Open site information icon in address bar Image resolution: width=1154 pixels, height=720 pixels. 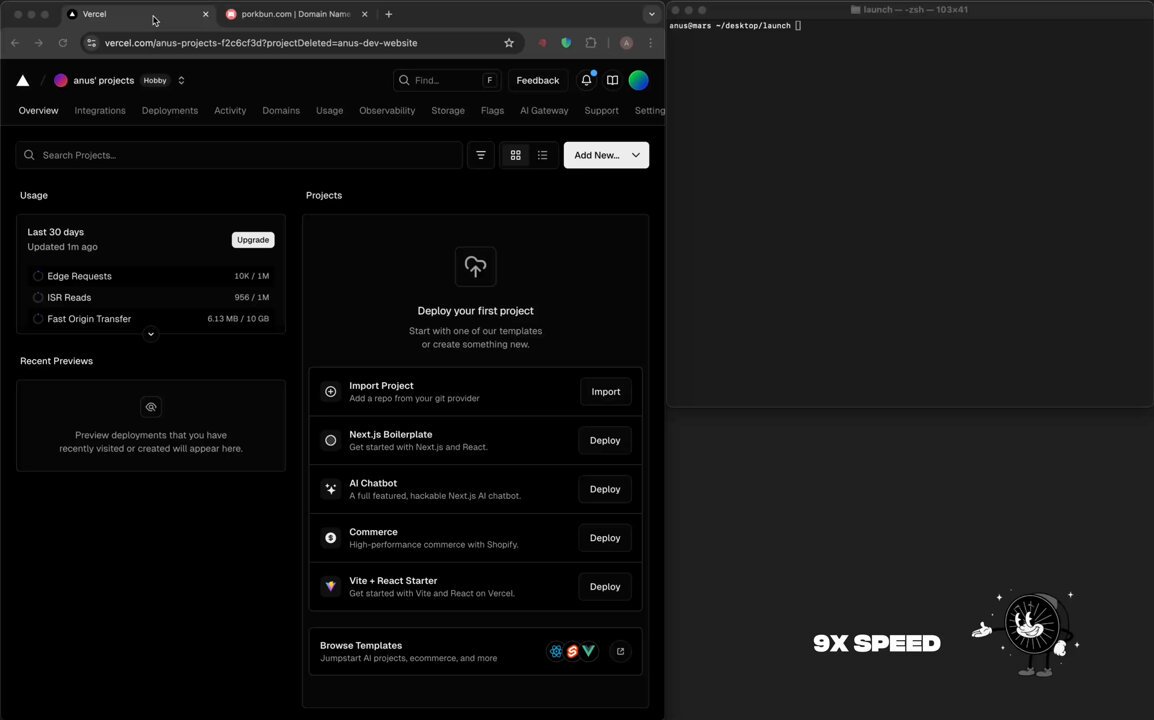pos(91,43)
